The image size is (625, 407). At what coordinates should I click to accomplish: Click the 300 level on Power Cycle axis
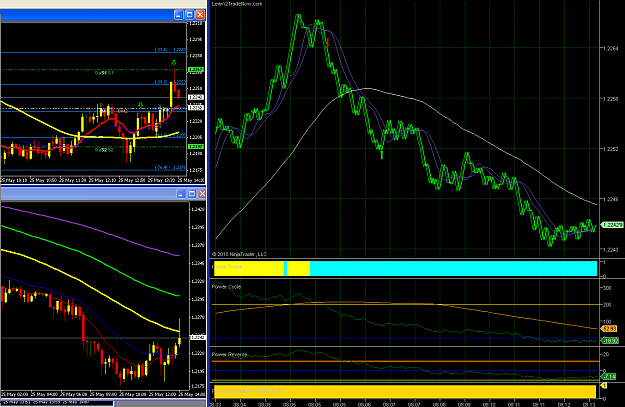[608, 288]
